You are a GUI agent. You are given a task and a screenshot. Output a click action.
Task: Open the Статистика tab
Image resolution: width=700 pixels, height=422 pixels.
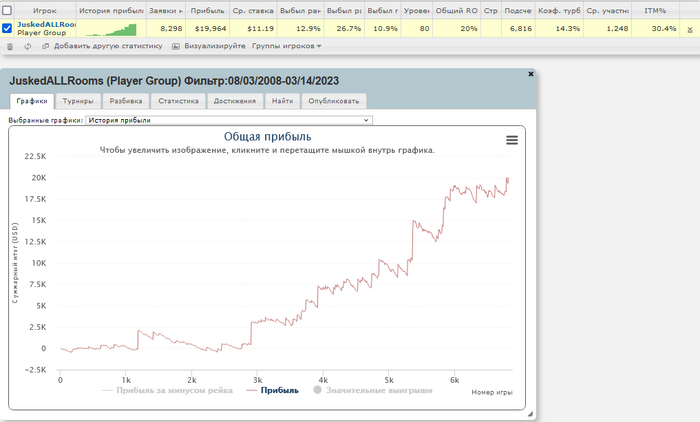pyautogui.click(x=181, y=101)
